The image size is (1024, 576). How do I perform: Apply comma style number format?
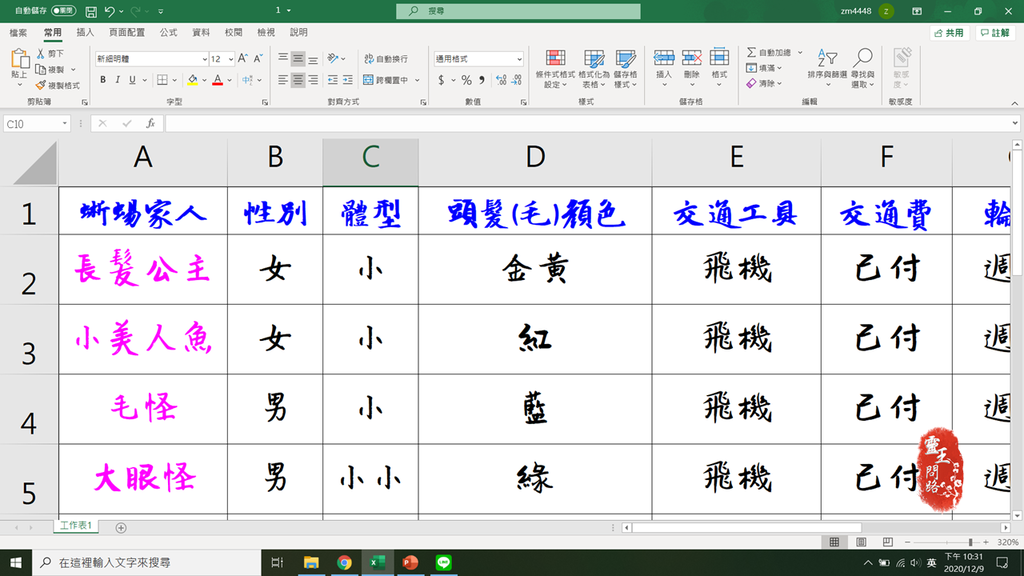[x=482, y=80]
